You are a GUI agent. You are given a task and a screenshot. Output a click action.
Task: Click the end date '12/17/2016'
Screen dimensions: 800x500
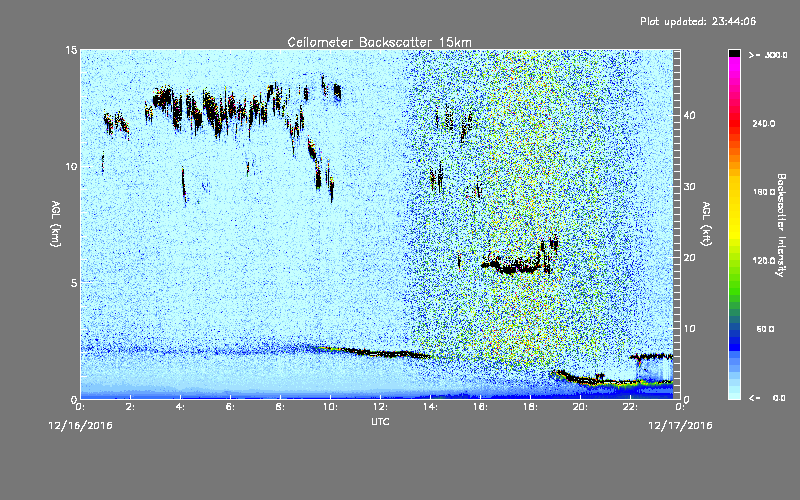pos(680,426)
